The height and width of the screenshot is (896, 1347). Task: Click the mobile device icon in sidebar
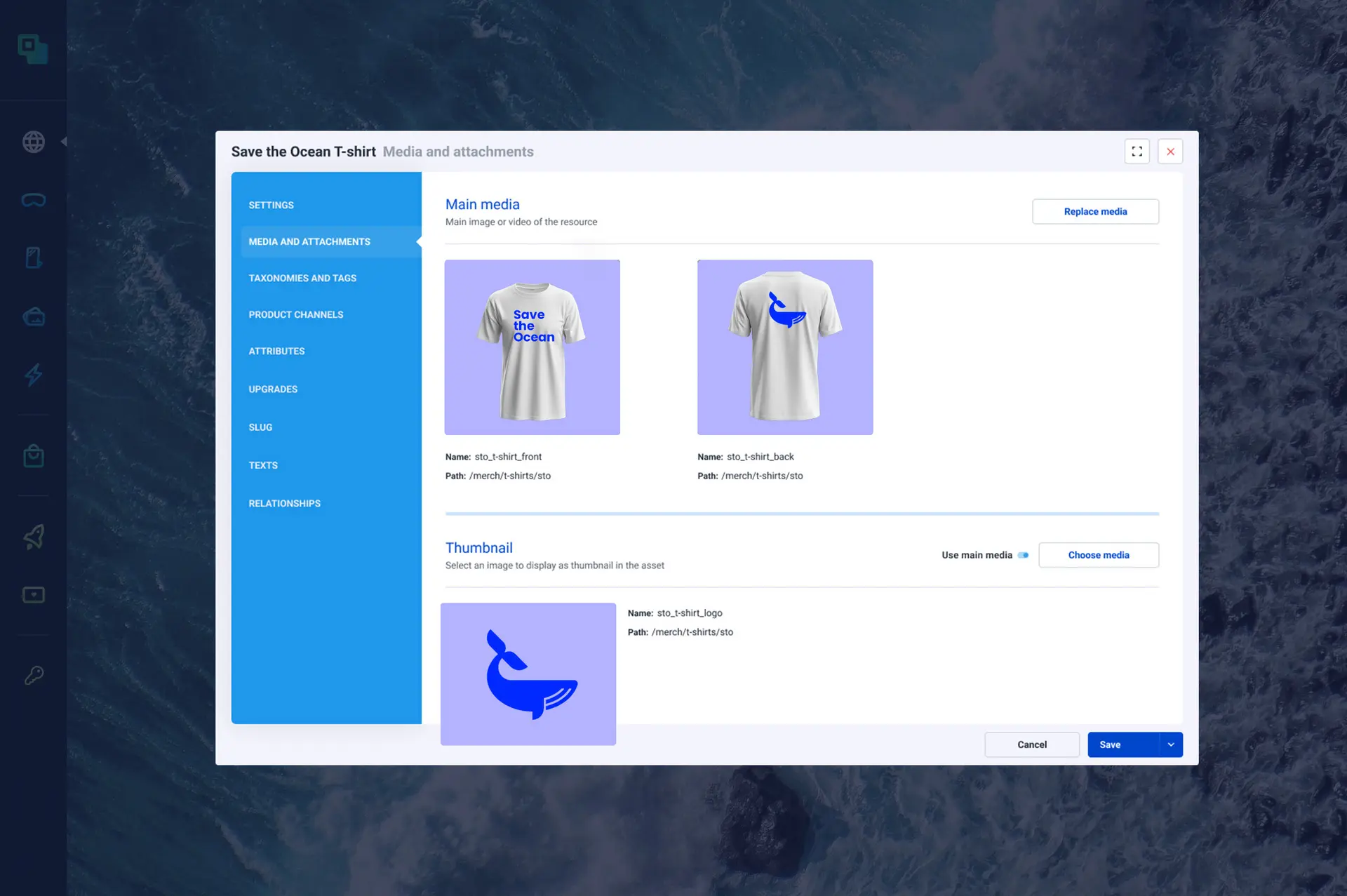pos(33,258)
